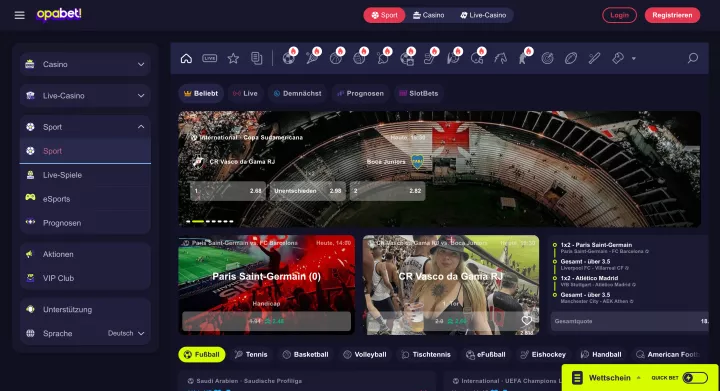720x391 pixels.
Task: Select the rugby ball icon
Action: (571, 58)
